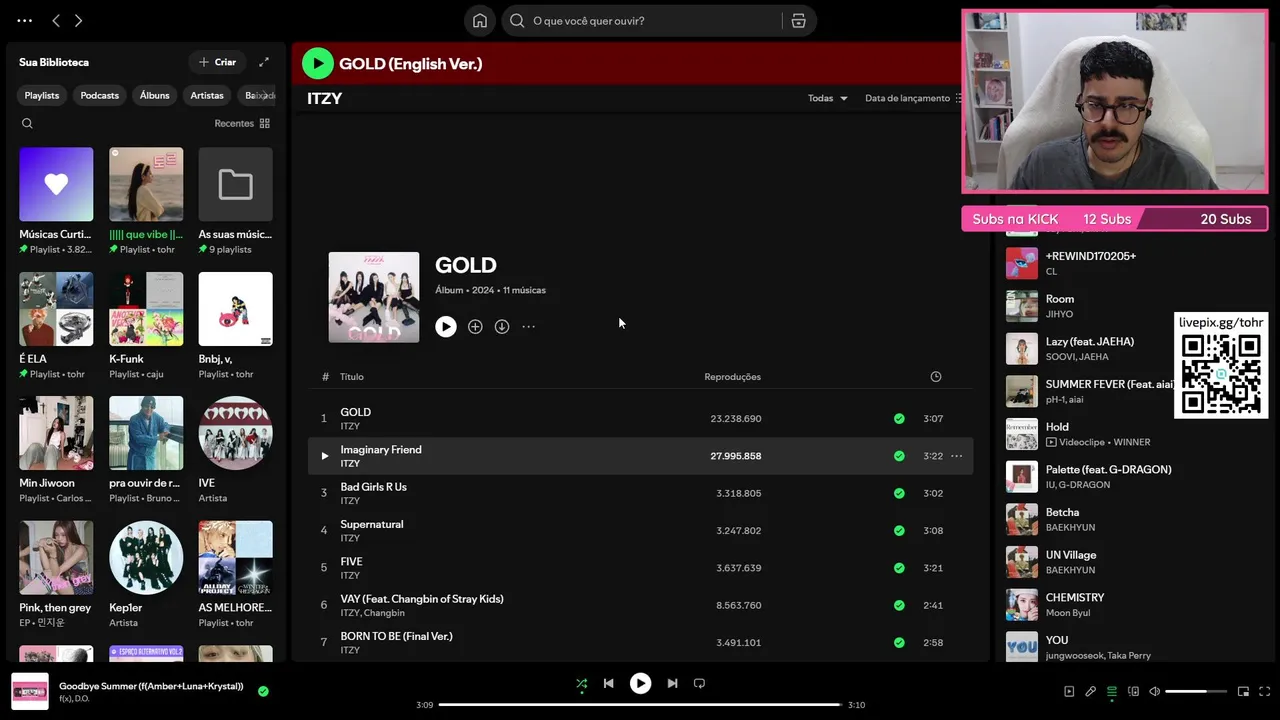The height and width of the screenshot is (720, 1280).
Task: Play album from green sticky header button
Action: click(318, 64)
